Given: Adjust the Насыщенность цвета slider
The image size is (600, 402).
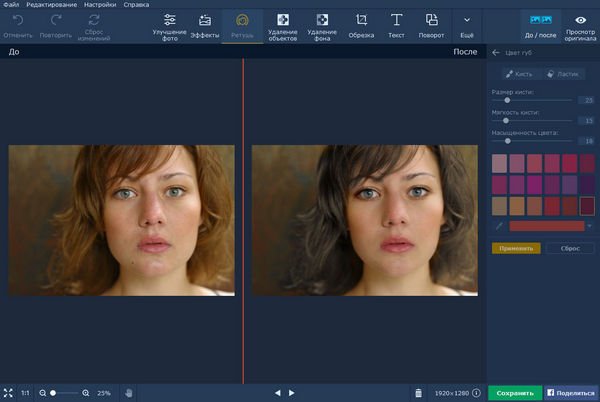Looking at the screenshot, I should 532,141.
